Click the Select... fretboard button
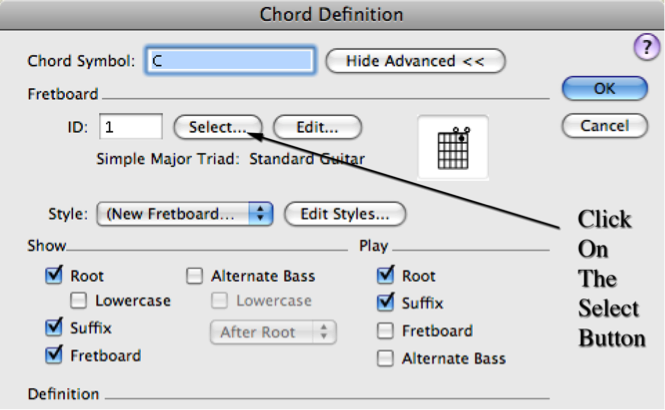The image size is (665, 410). (x=218, y=127)
